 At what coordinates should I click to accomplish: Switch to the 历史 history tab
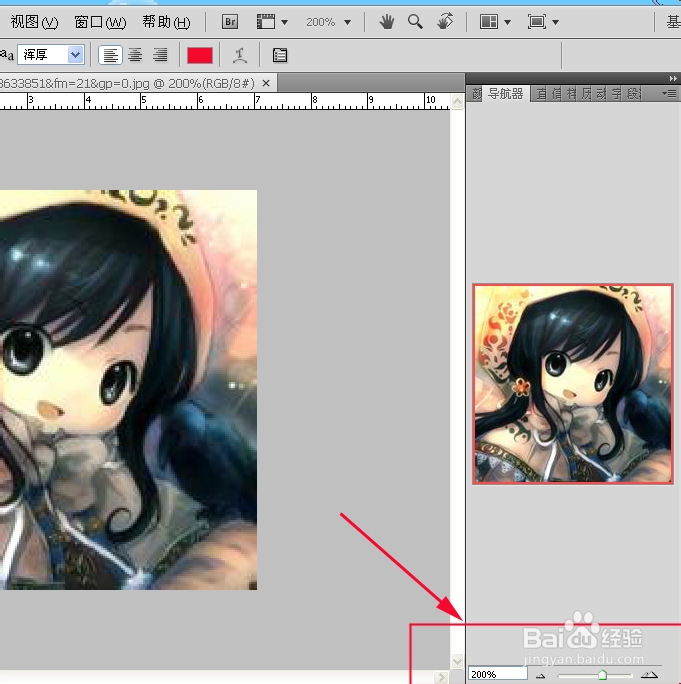click(x=586, y=94)
